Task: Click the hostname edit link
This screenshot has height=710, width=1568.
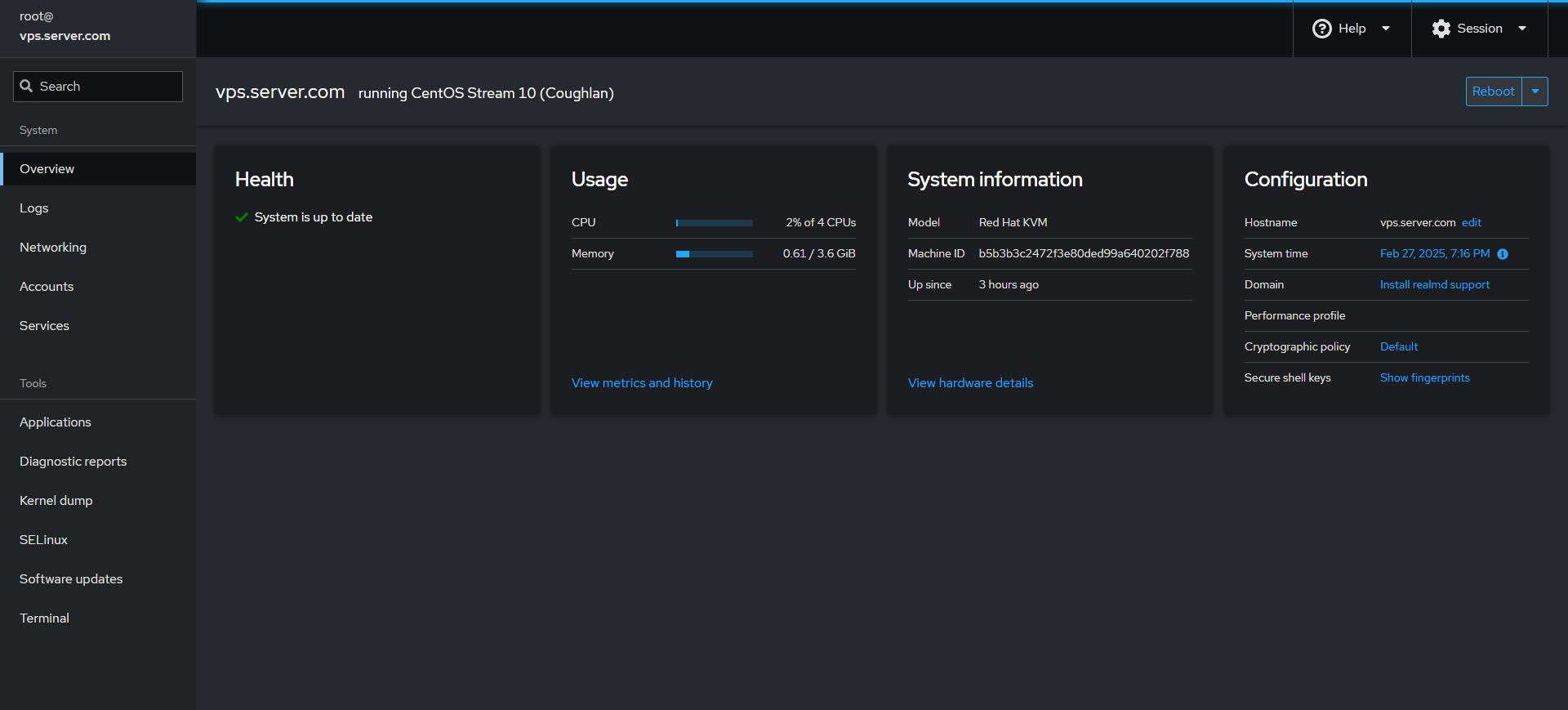Action: point(1472,223)
